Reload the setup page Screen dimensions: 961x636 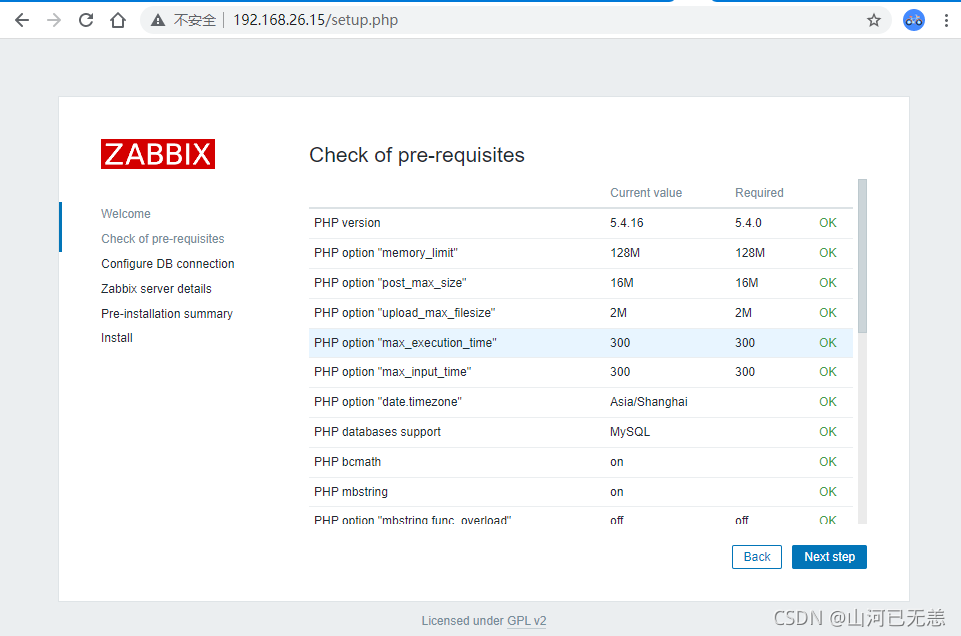click(x=86, y=20)
